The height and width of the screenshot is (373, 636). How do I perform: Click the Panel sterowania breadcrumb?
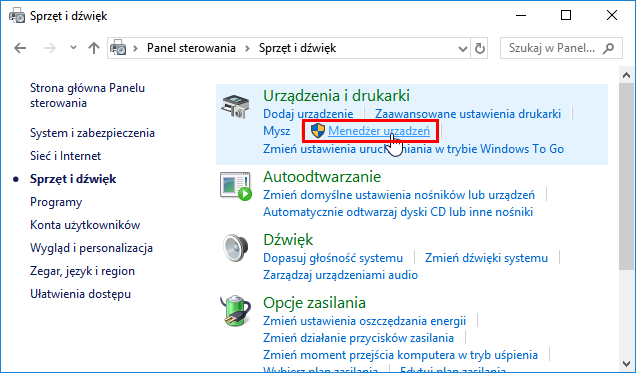pos(191,48)
